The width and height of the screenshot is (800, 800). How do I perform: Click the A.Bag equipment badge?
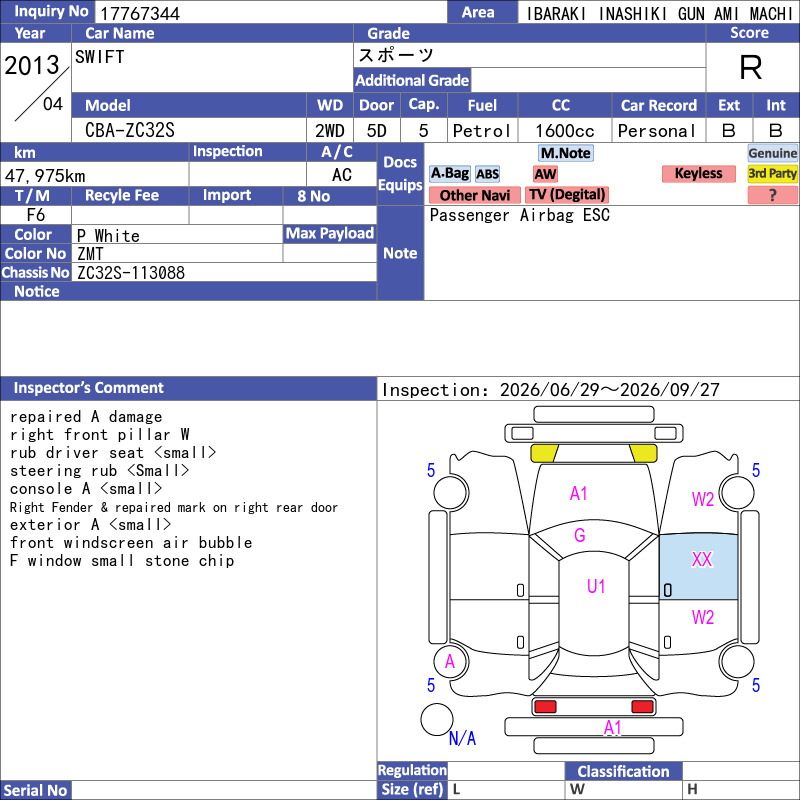[449, 174]
